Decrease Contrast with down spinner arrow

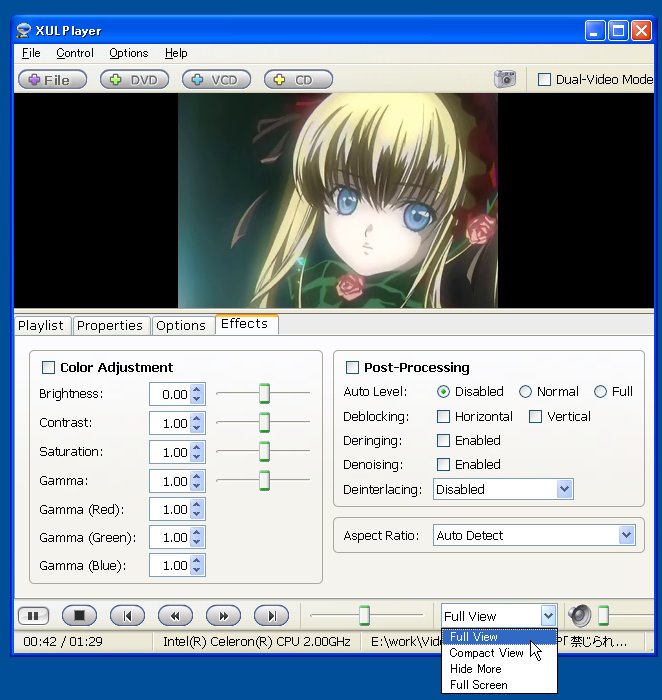tap(196, 428)
